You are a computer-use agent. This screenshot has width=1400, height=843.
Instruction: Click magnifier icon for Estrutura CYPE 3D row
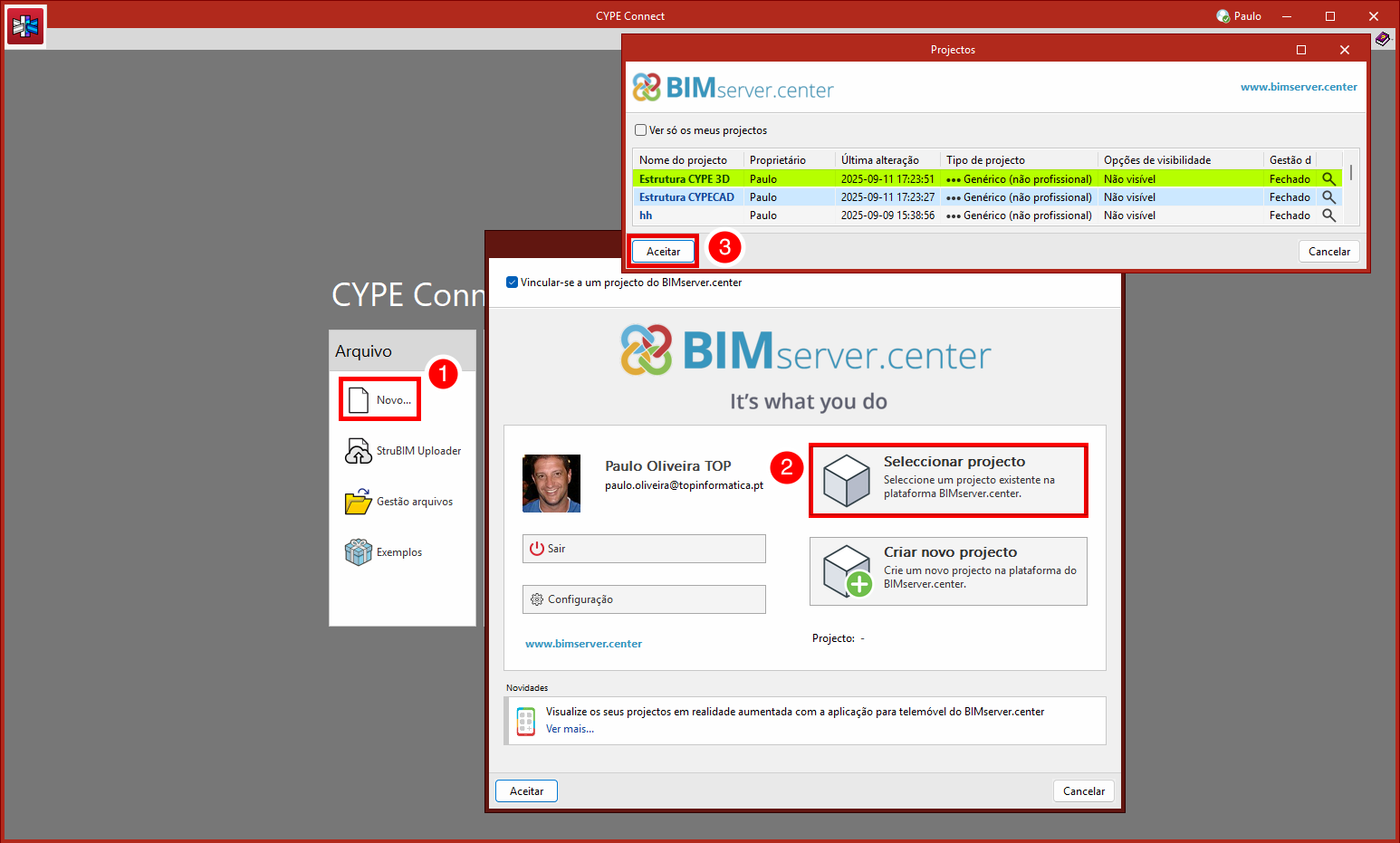[x=1328, y=179]
